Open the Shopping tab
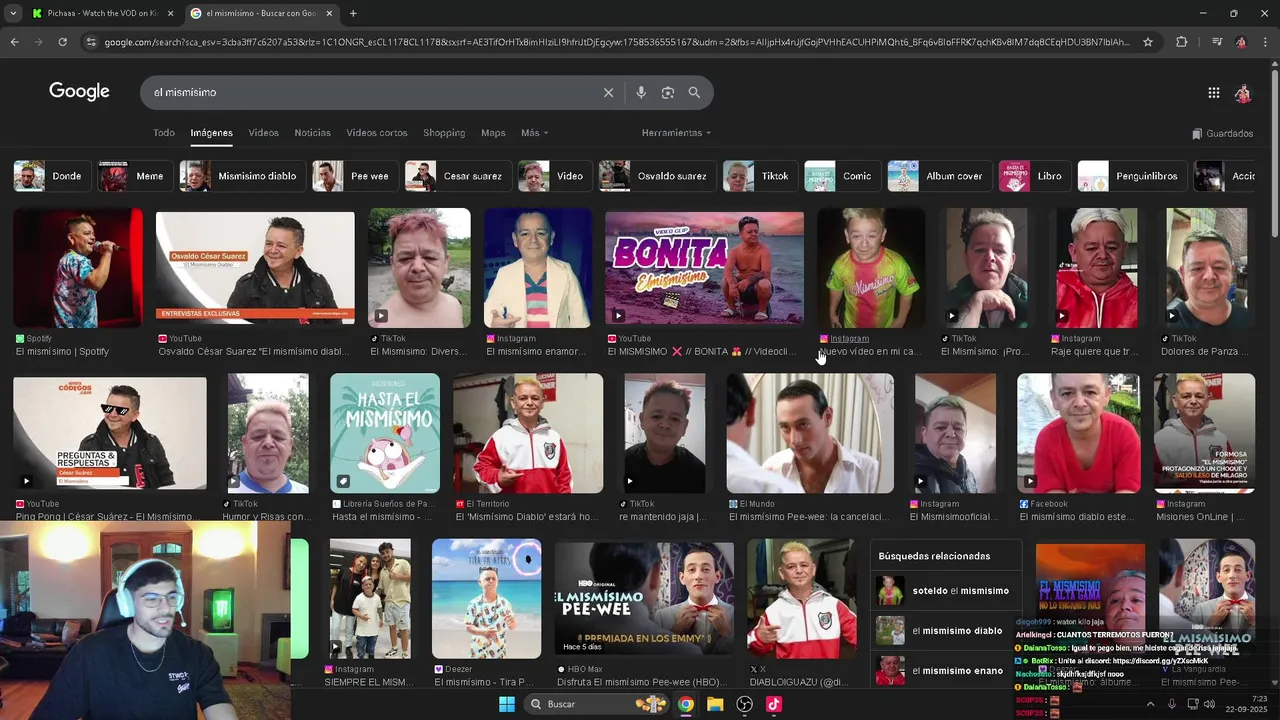Viewport: 1280px width, 720px height. (x=444, y=133)
